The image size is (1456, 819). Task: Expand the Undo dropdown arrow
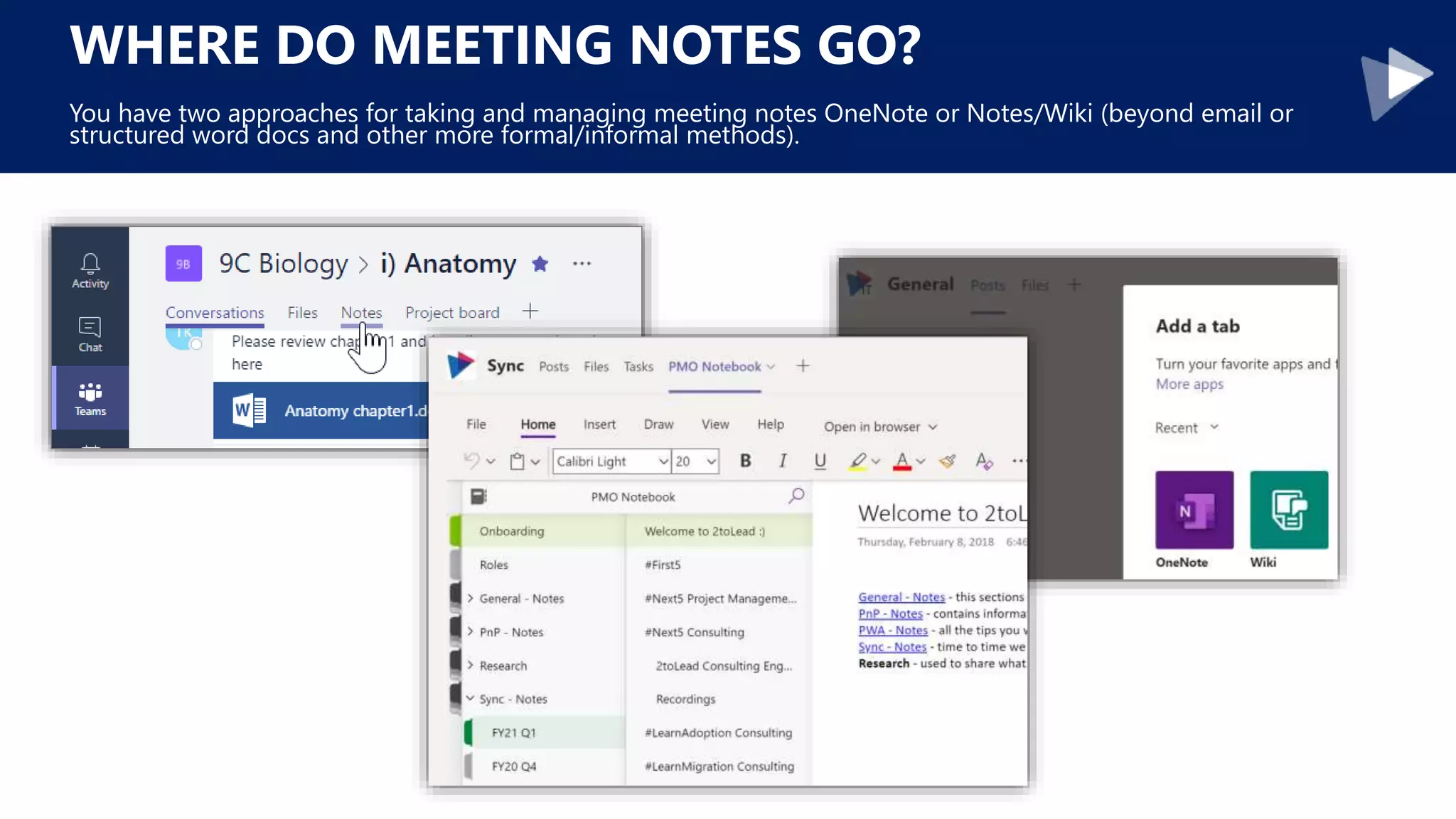pyautogui.click(x=491, y=461)
